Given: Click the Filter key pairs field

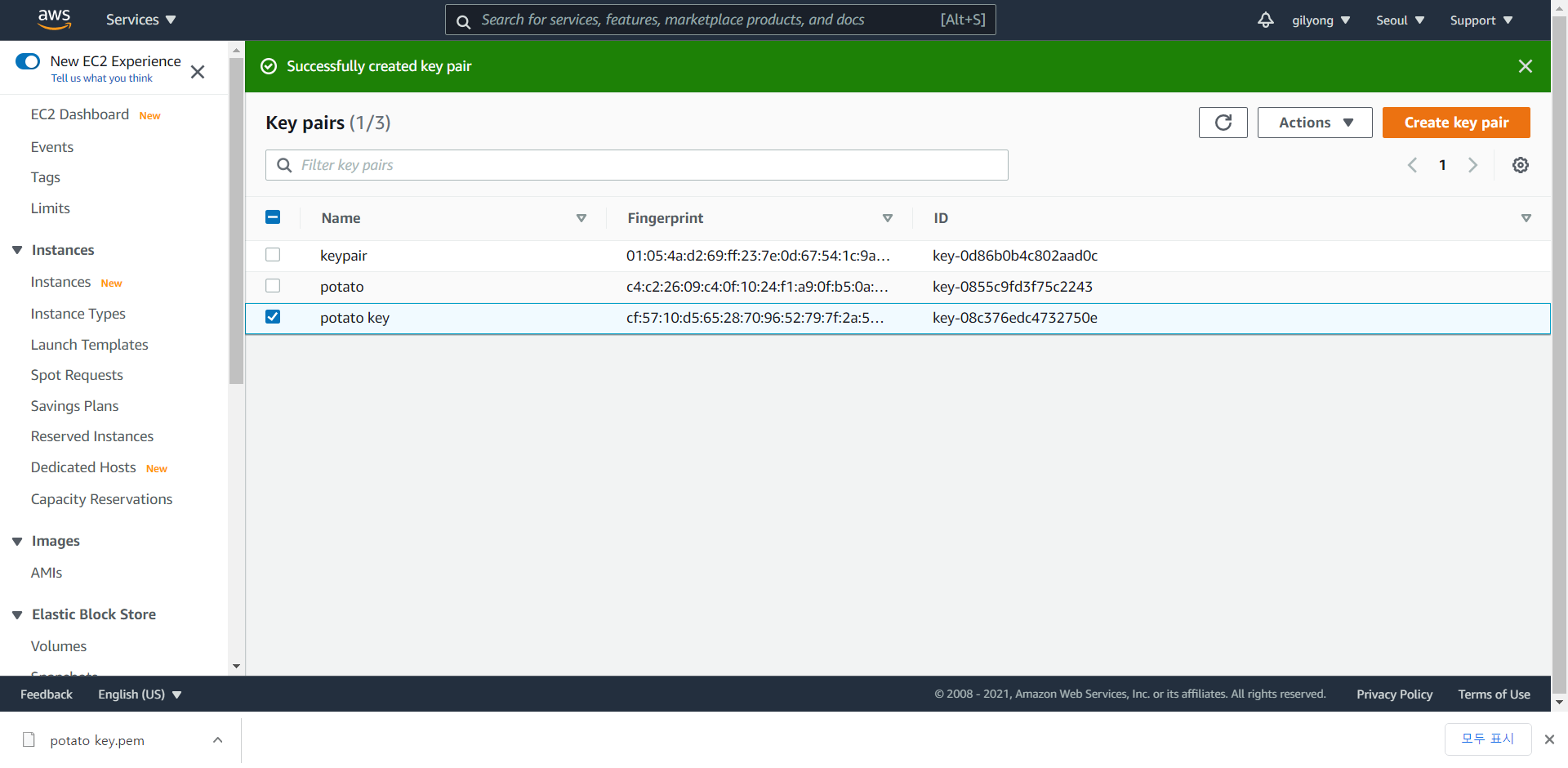Looking at the screenshot, I should click(637, 165).
